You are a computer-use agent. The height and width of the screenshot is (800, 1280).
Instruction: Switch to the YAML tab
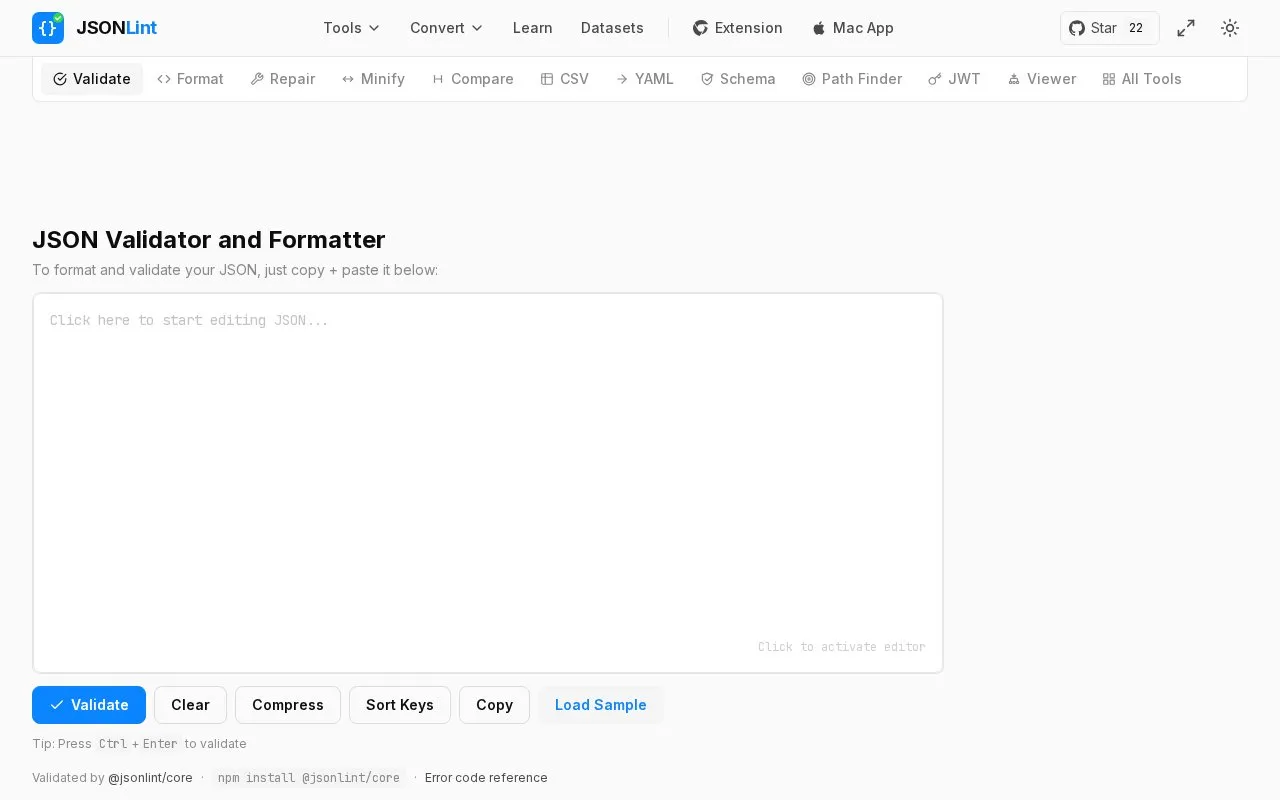[x=644, y=79]
